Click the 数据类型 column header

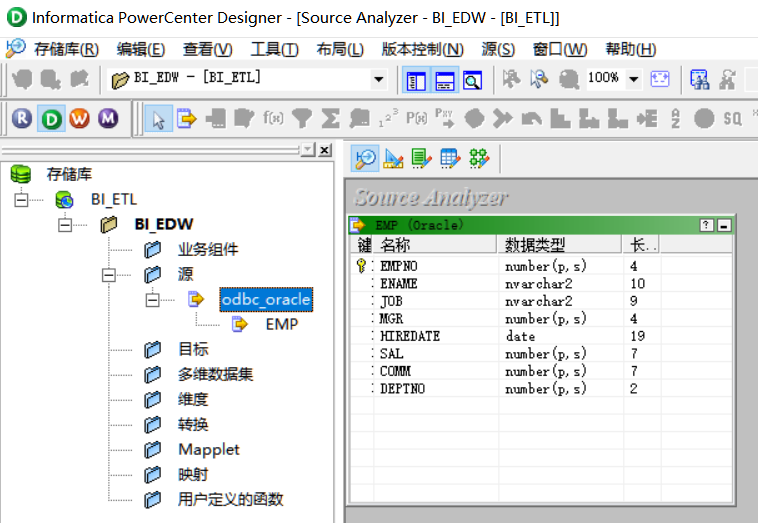[x=560, y=245]
